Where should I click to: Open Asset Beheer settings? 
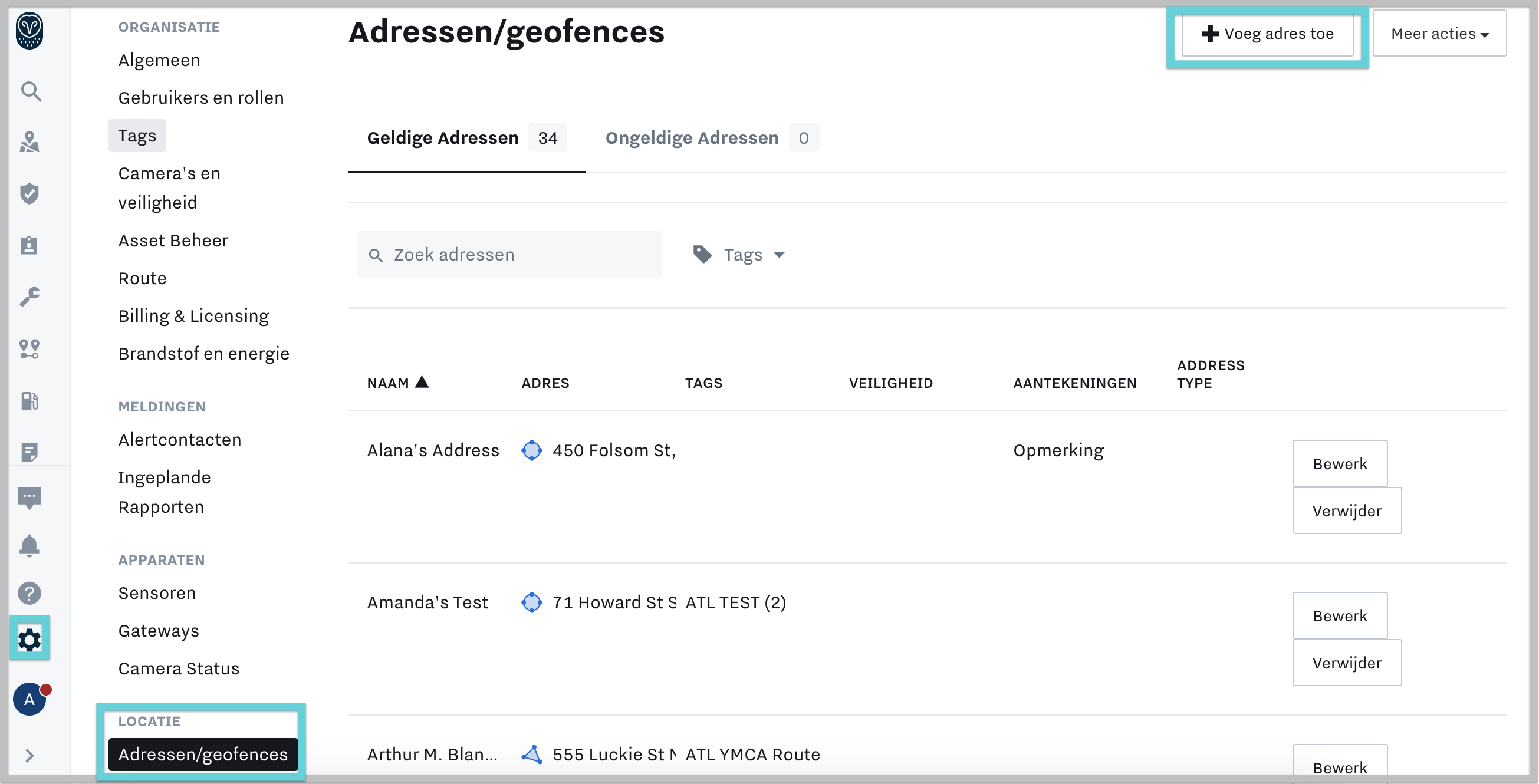click(173, 241)
